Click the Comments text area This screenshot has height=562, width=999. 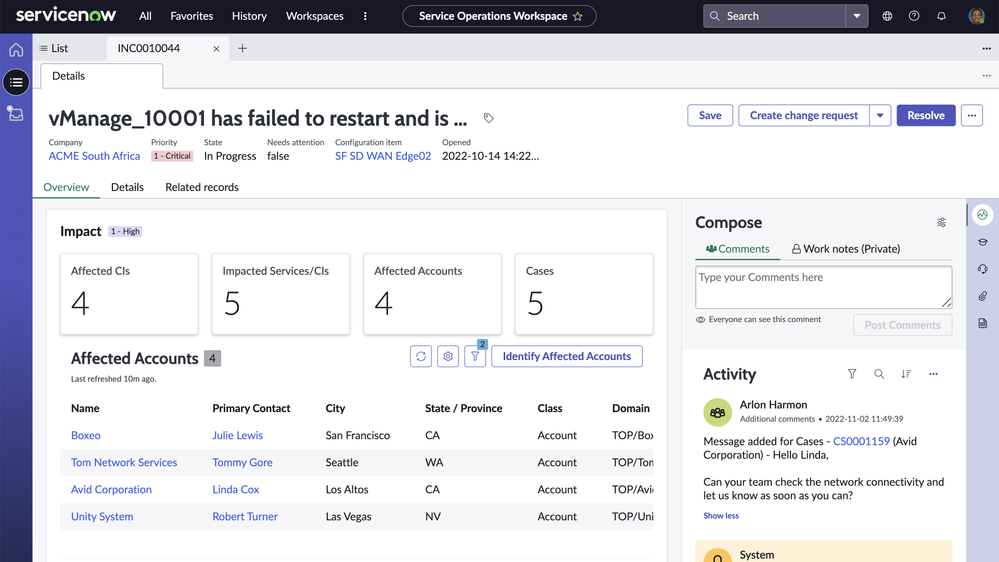click(823, 287)
